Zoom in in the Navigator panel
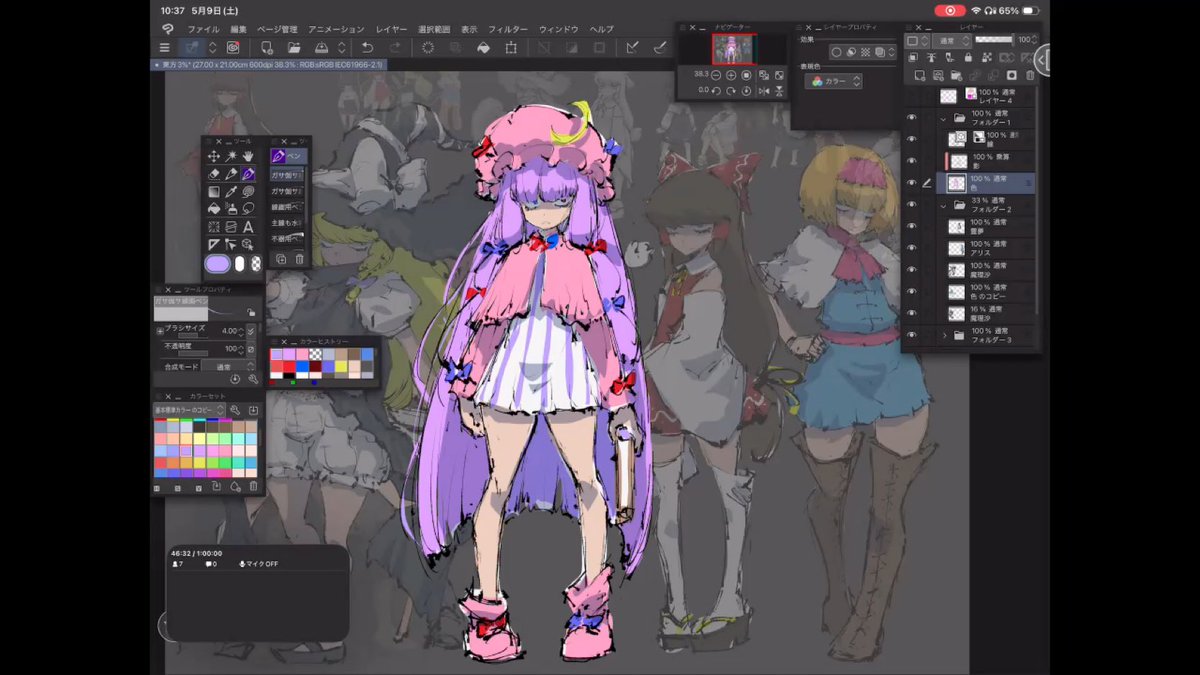The width and height of the screenshot is (1200, 675). point(731,75)
